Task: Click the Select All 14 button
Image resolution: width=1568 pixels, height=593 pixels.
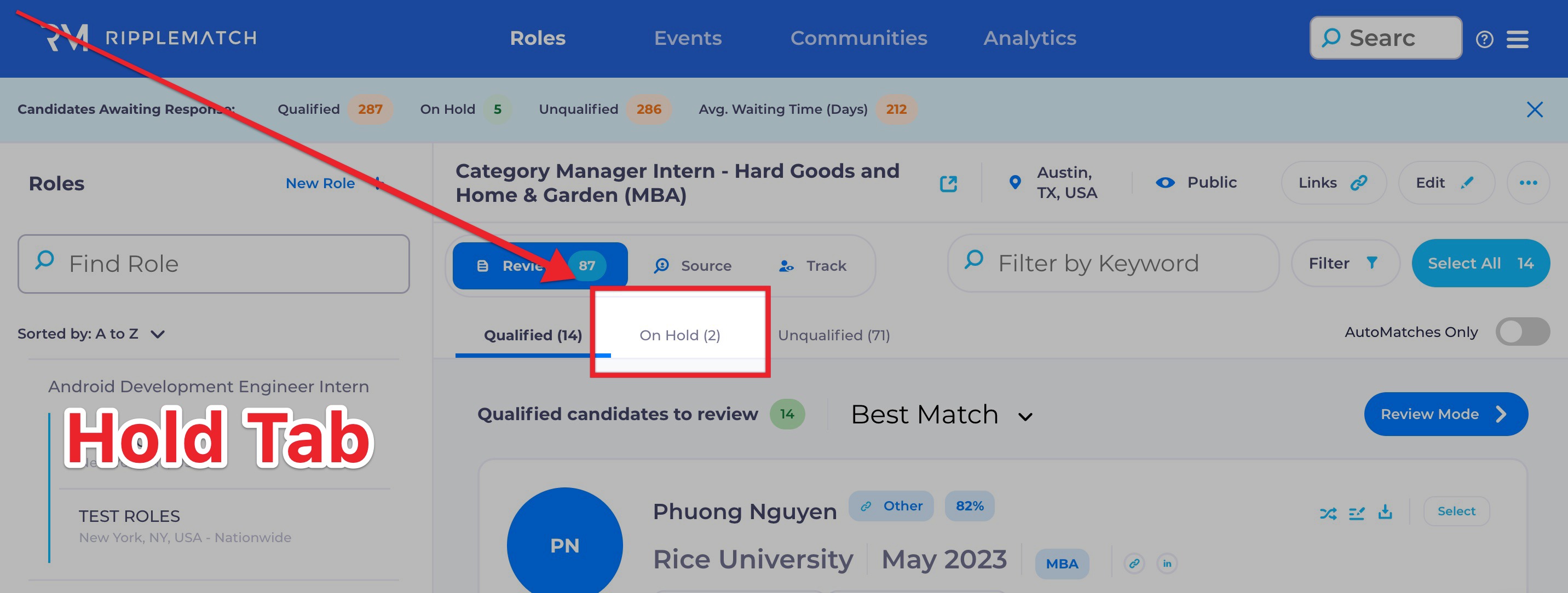Action: point(1480,263)
